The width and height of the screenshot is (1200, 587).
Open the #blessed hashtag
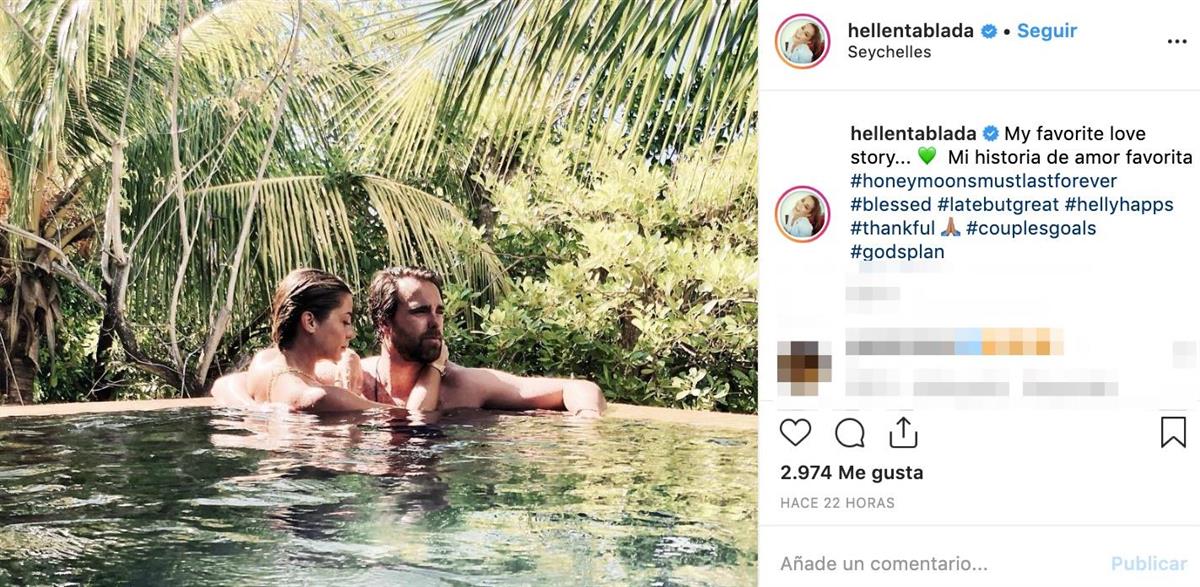(x=890, y=205)
